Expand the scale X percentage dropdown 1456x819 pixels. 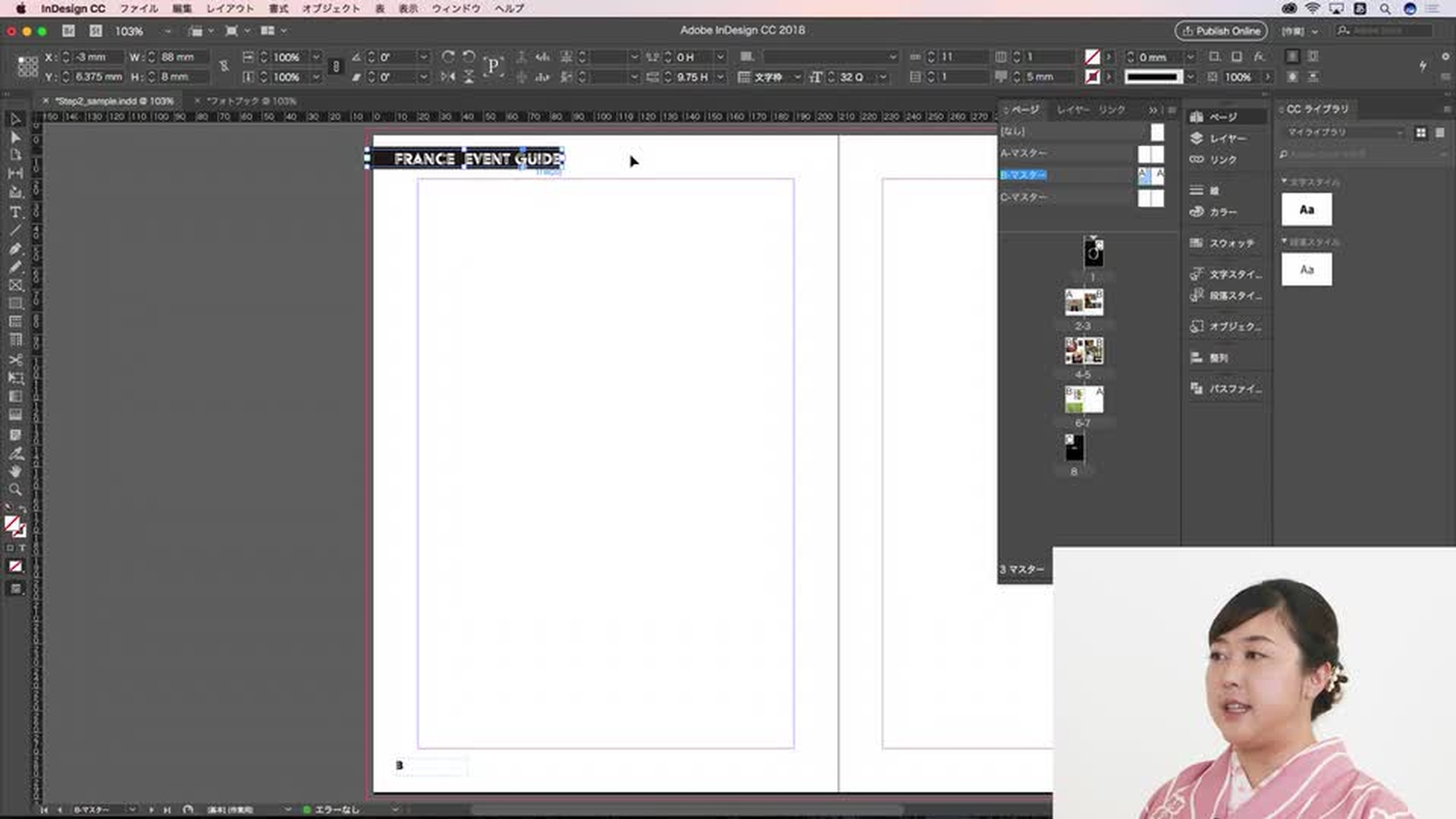(x=316, y=57)
